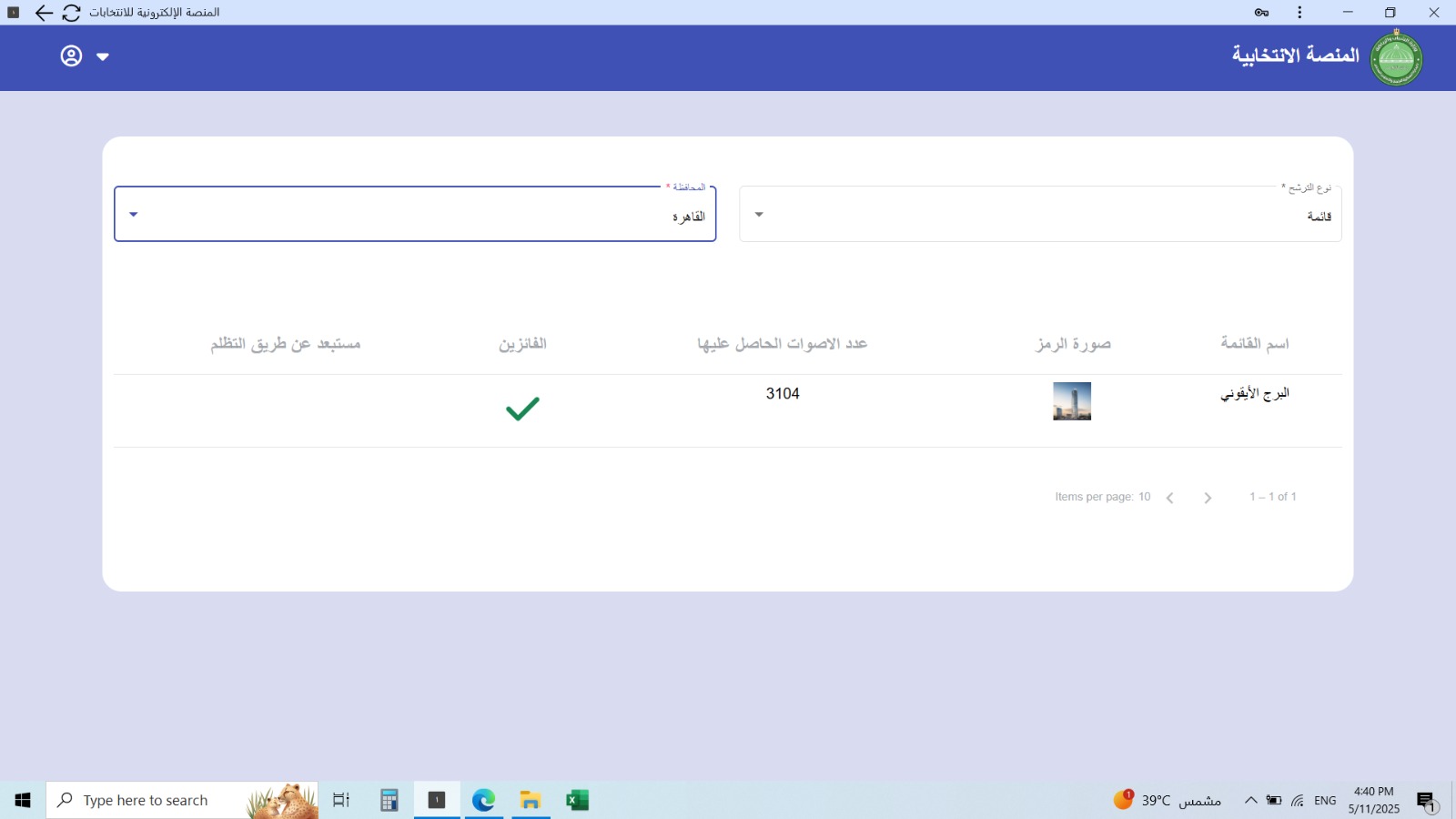Click the electoral platform logo
The image size is (1456, 819).
(1396, 57)
